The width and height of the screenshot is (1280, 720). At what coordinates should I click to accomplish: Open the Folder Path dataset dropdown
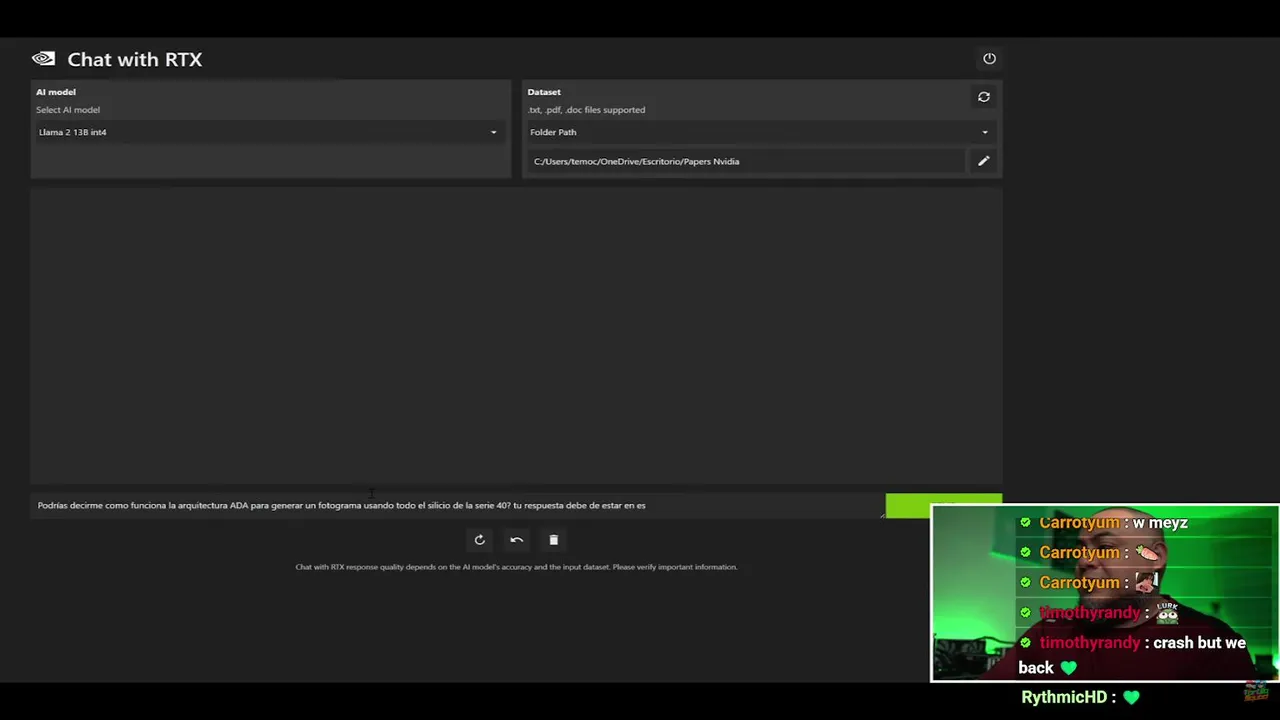pyautogui.click(x=760, y=132)
